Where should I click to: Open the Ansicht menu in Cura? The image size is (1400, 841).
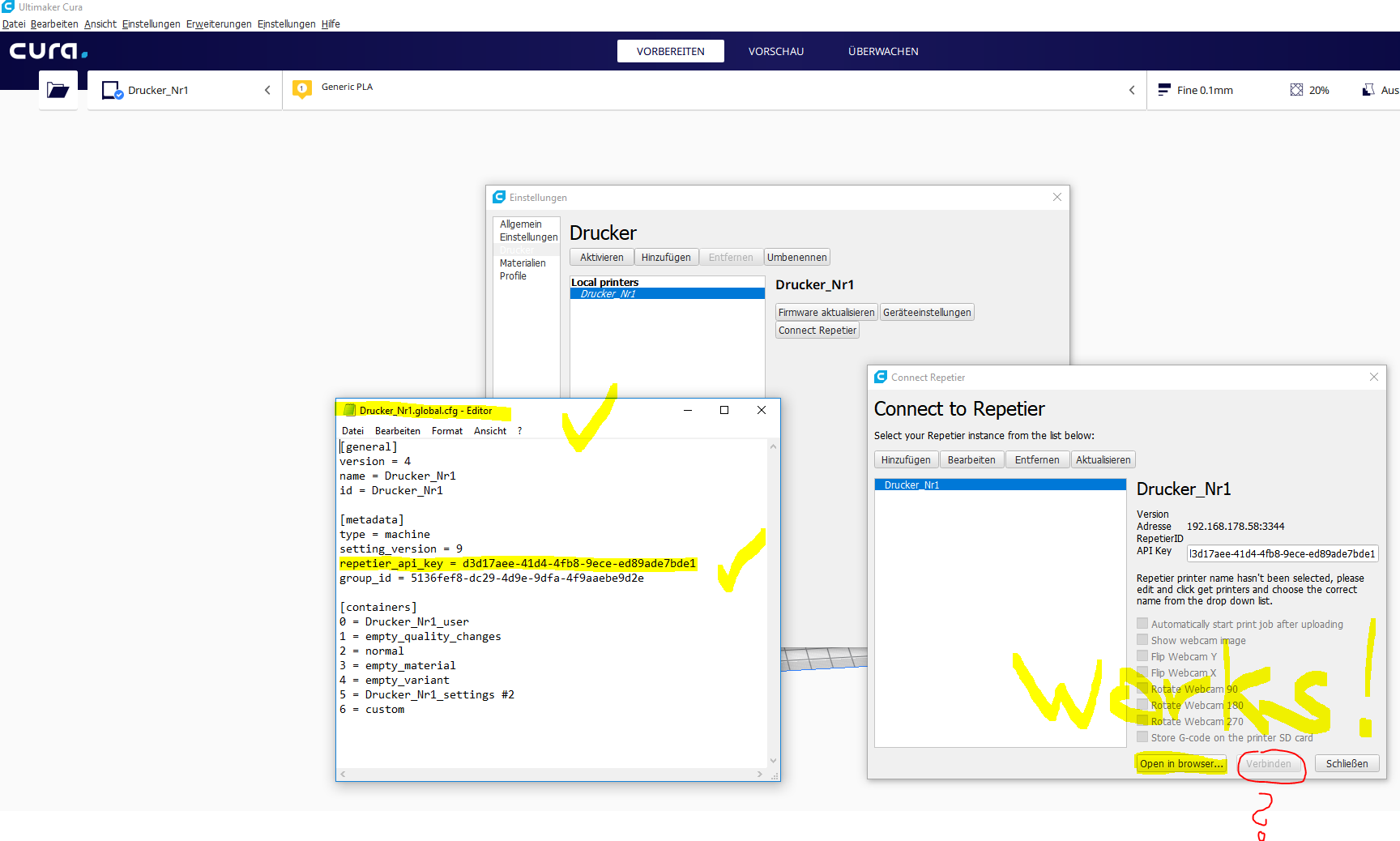[x=100, y=23]
